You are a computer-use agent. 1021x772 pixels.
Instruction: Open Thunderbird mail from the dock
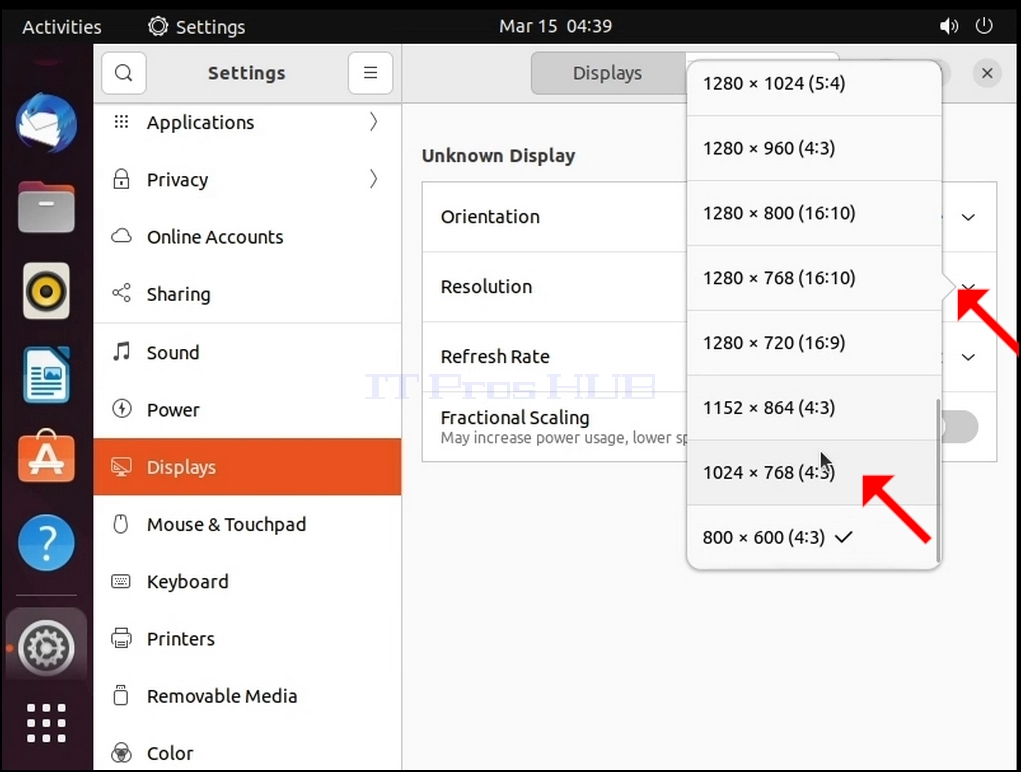(x=46, y=124)
